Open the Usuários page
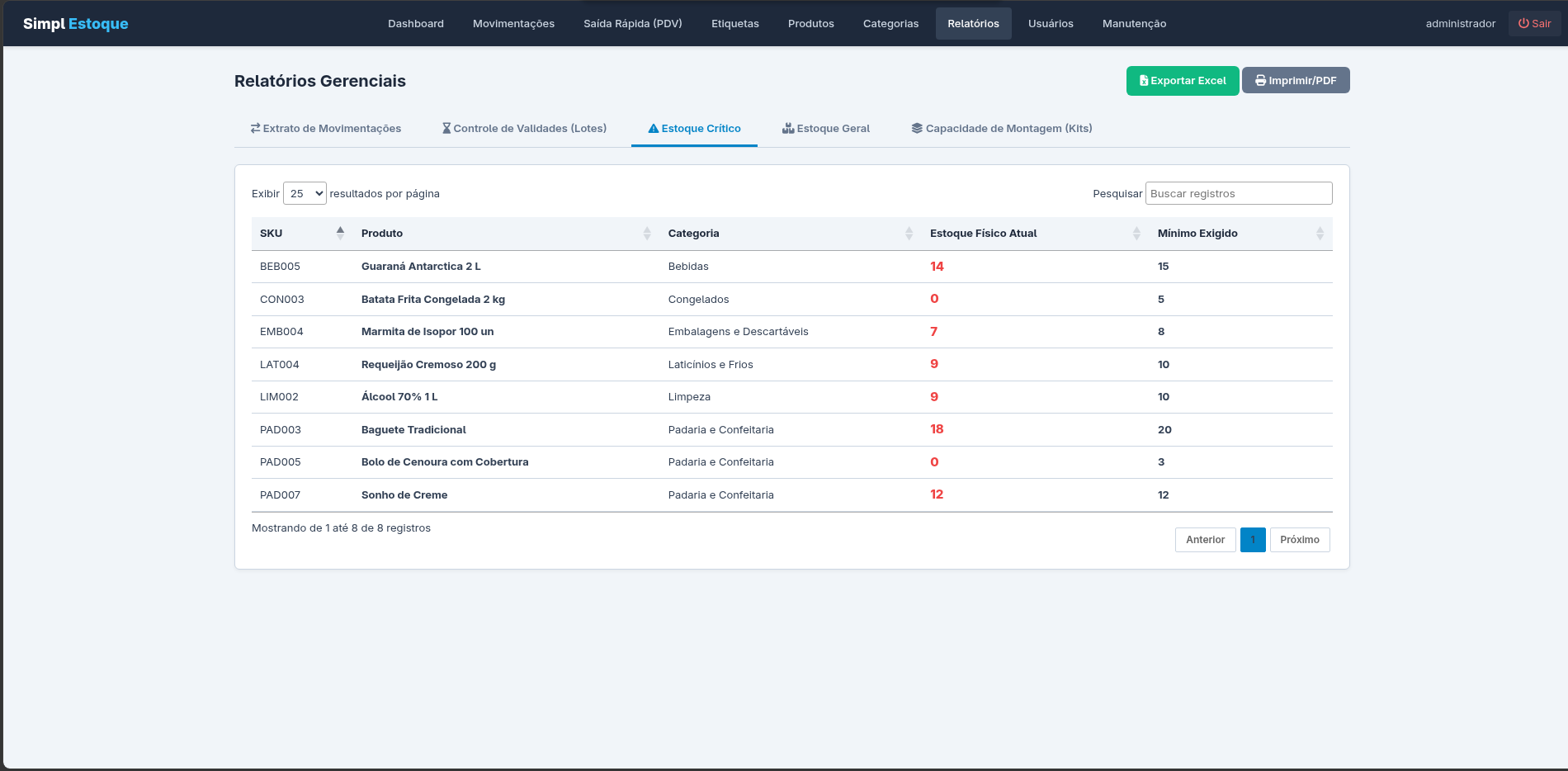1568x771 pixels. click(x=1051, y=24)
